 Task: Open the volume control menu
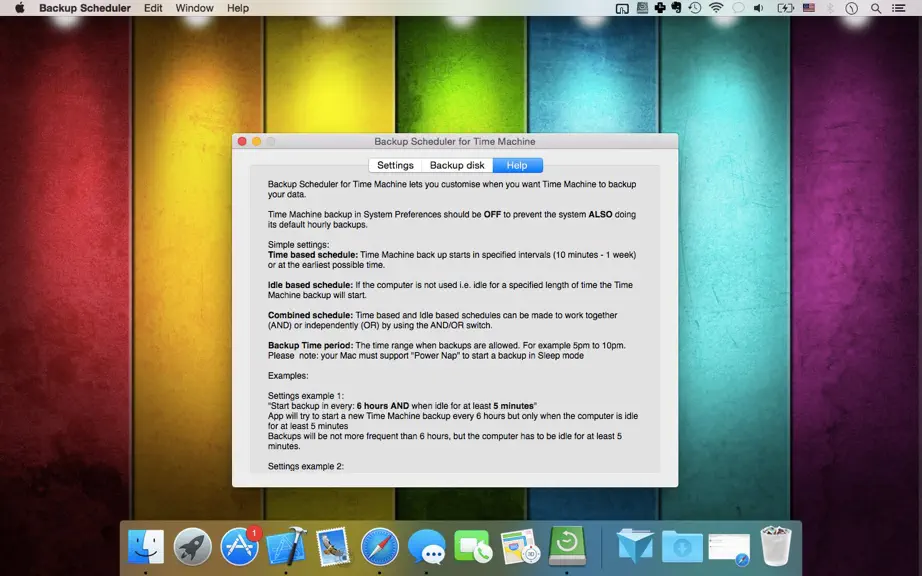759,8
